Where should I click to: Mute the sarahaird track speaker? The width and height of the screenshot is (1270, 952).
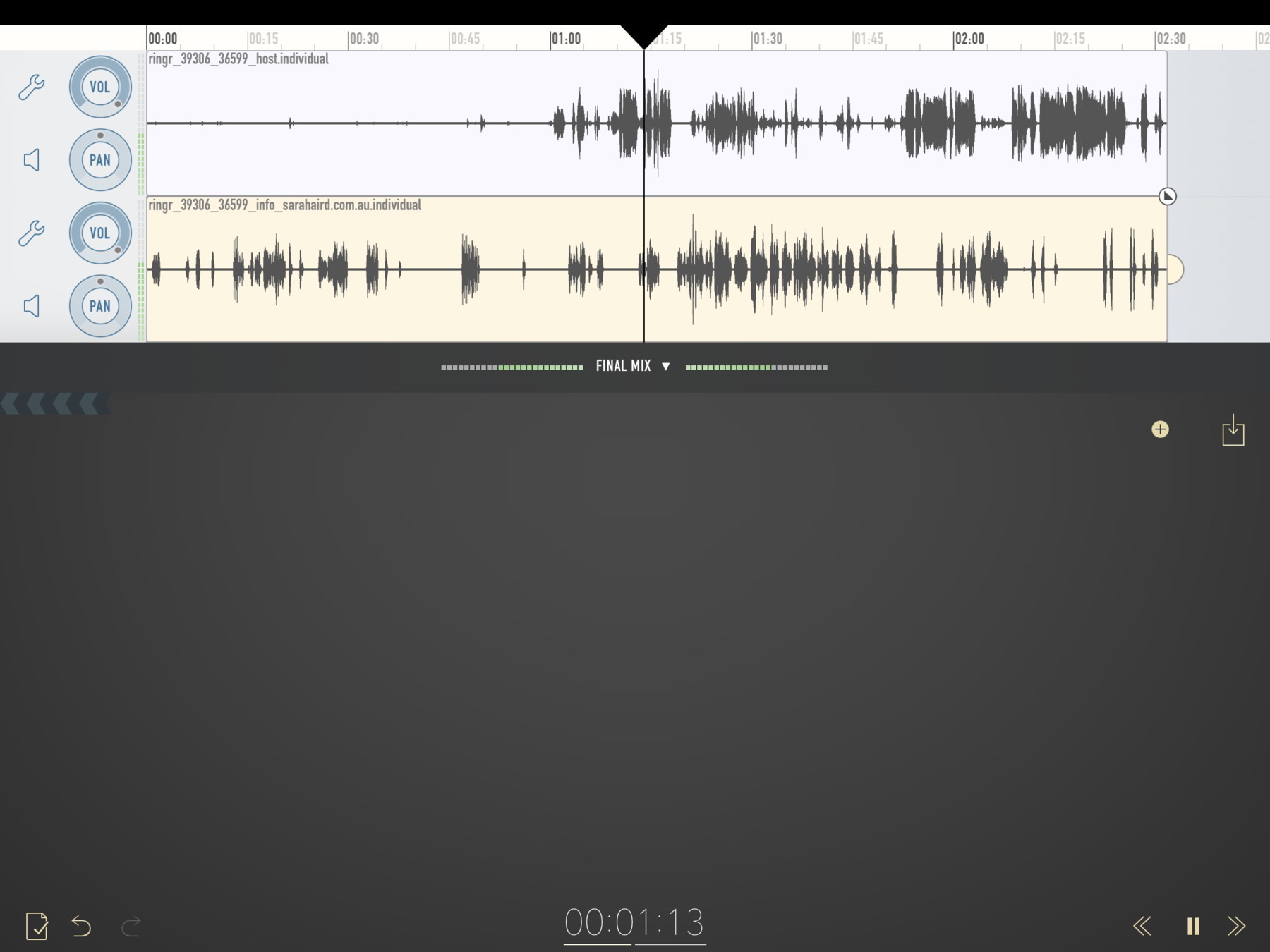click(32, 306)
